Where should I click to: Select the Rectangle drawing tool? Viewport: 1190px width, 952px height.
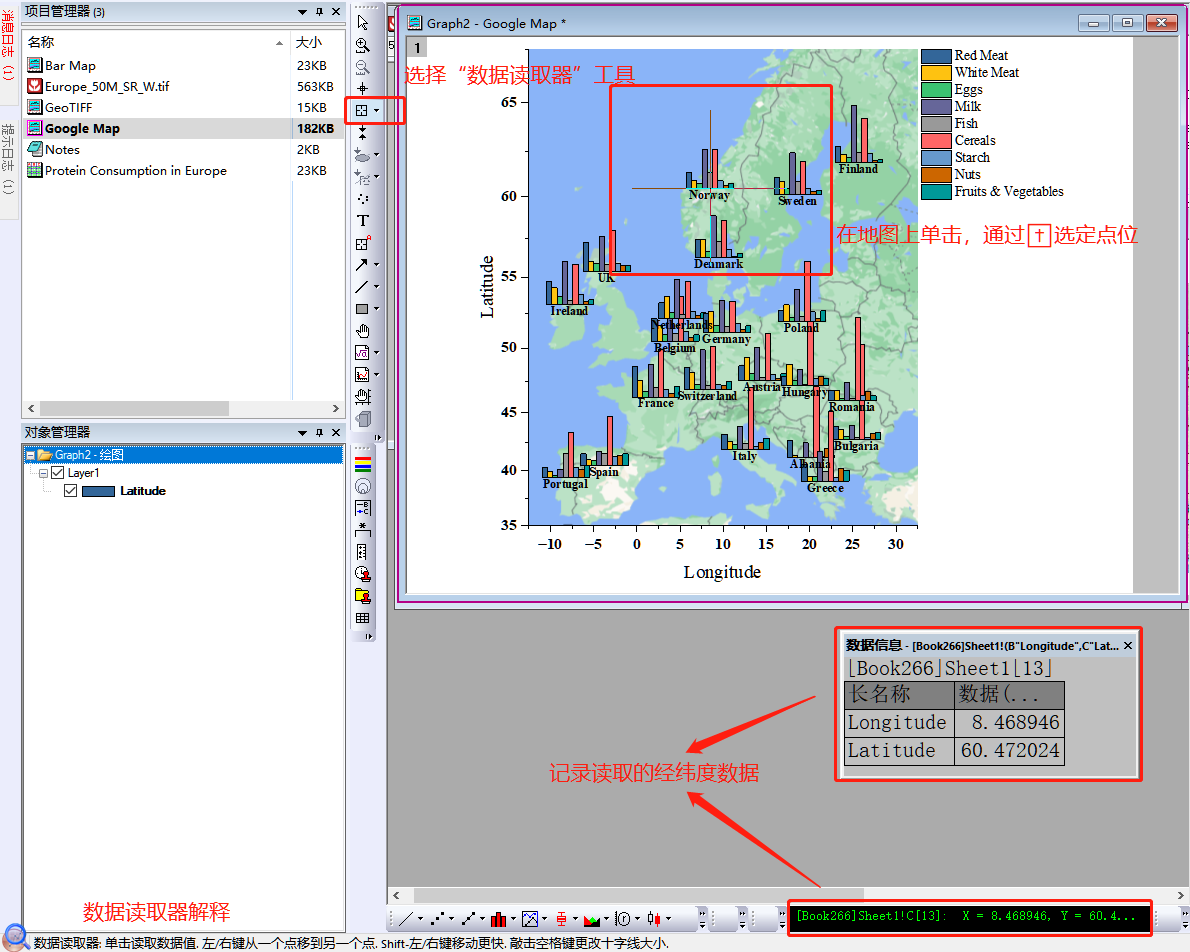click(x=362, y=309)
